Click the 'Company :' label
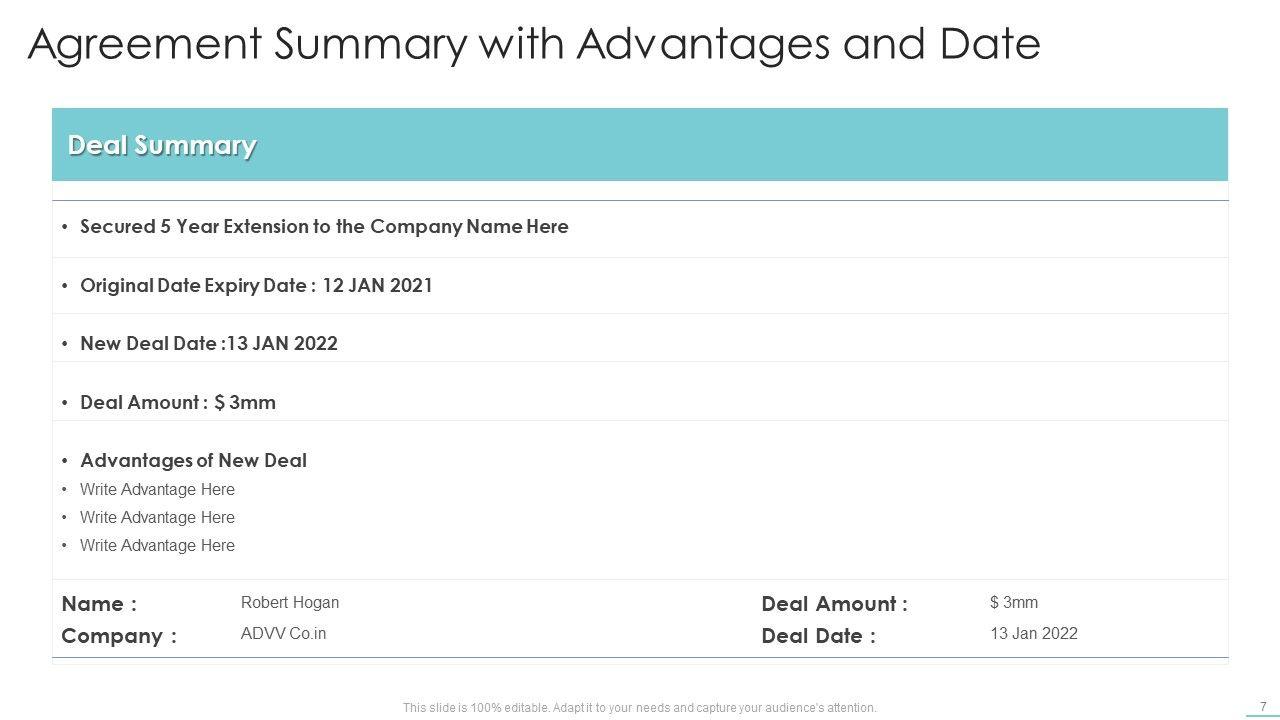The image size is (1280, 720). pos(119,636)
